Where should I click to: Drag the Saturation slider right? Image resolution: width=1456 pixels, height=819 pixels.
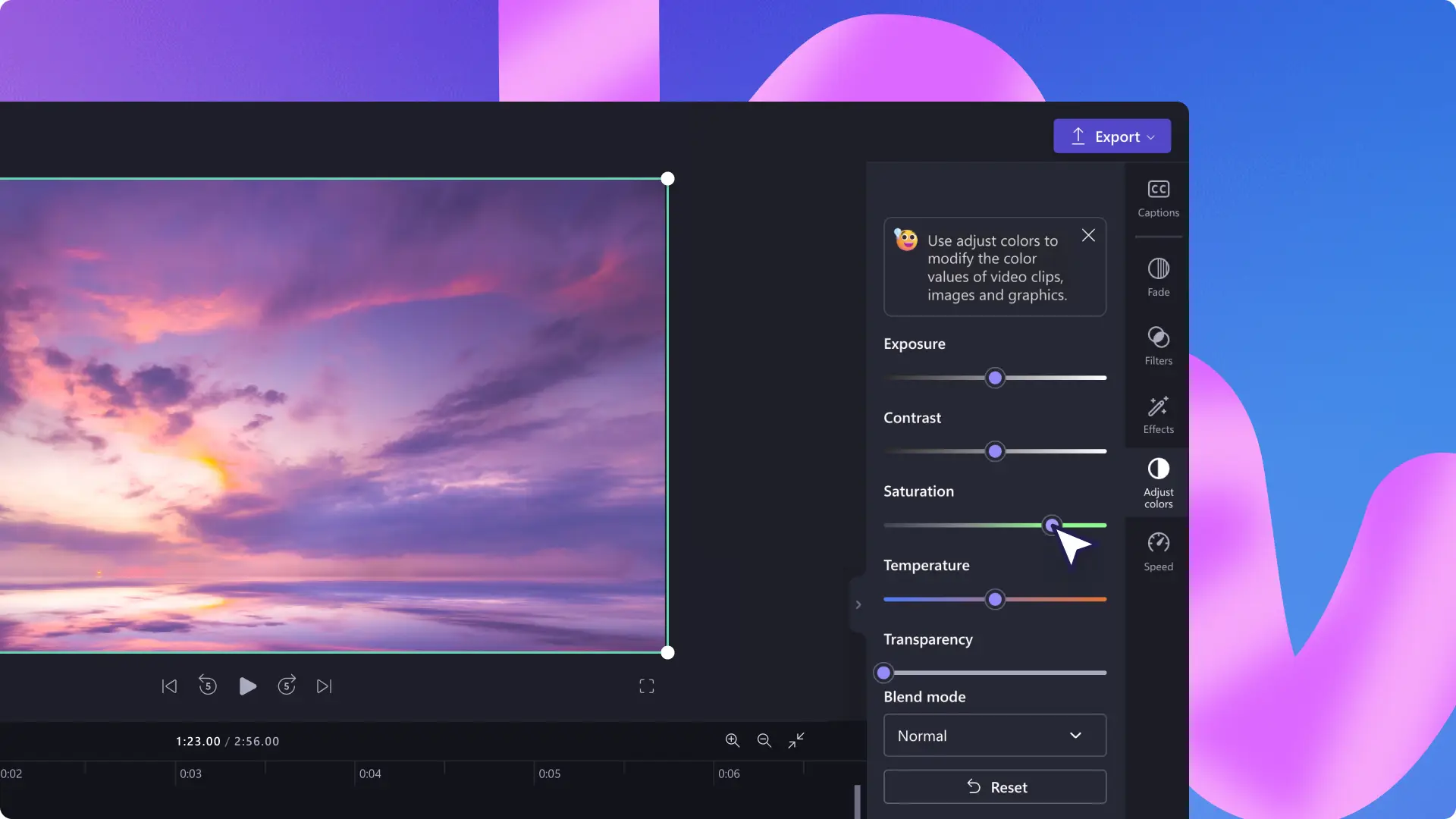tap(1050, 526)
